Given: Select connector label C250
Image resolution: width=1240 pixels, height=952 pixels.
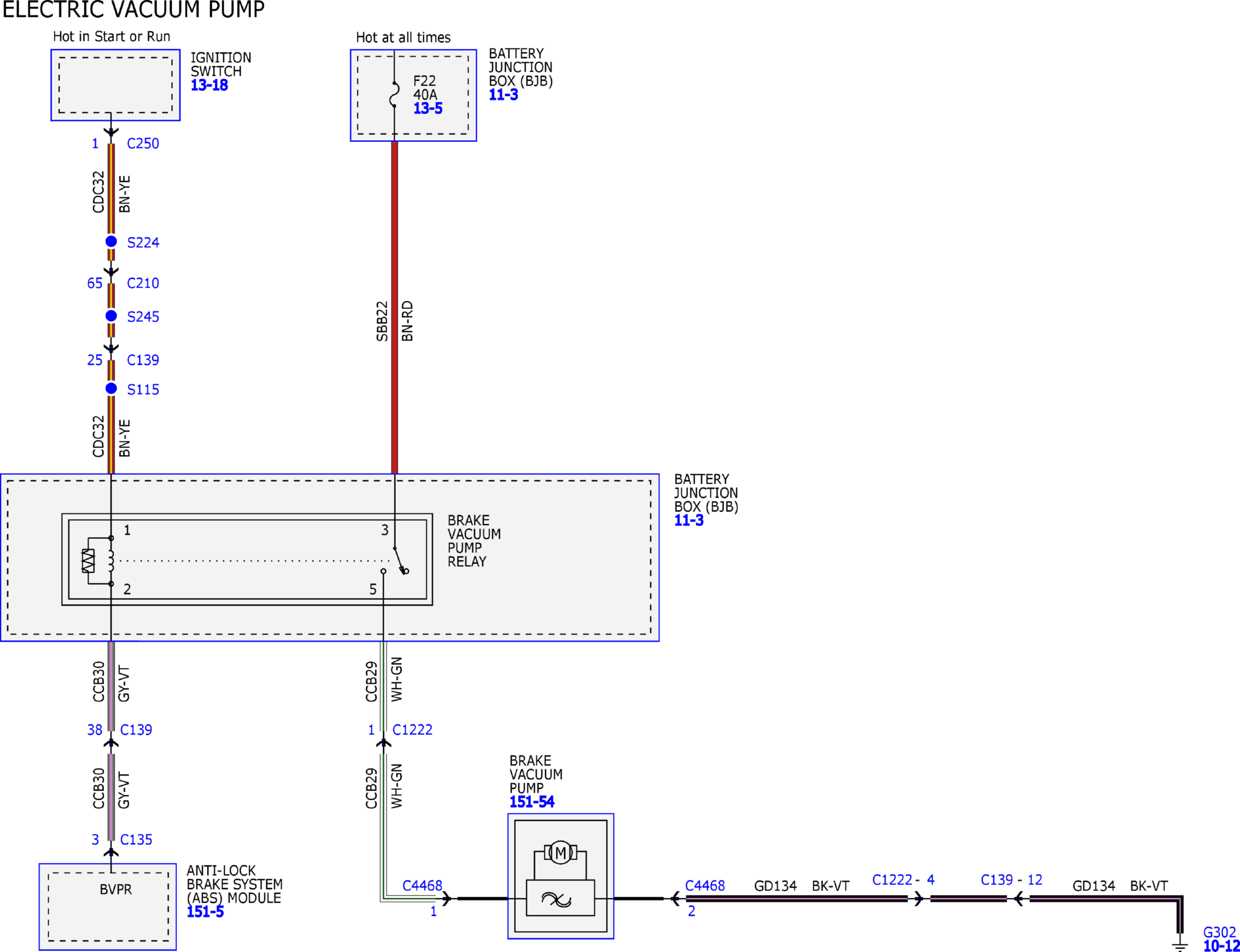Looking at the screenshot, I should pyautogui.click(x=143, y=144).
